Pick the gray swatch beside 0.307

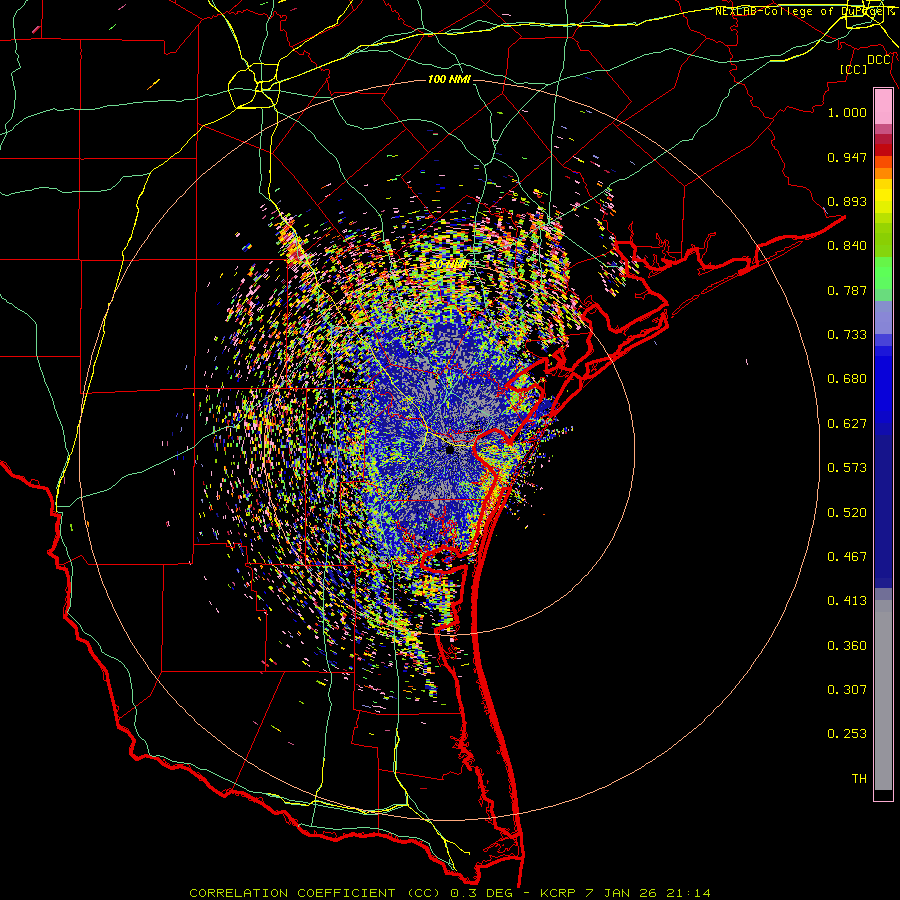pos(883,695)
